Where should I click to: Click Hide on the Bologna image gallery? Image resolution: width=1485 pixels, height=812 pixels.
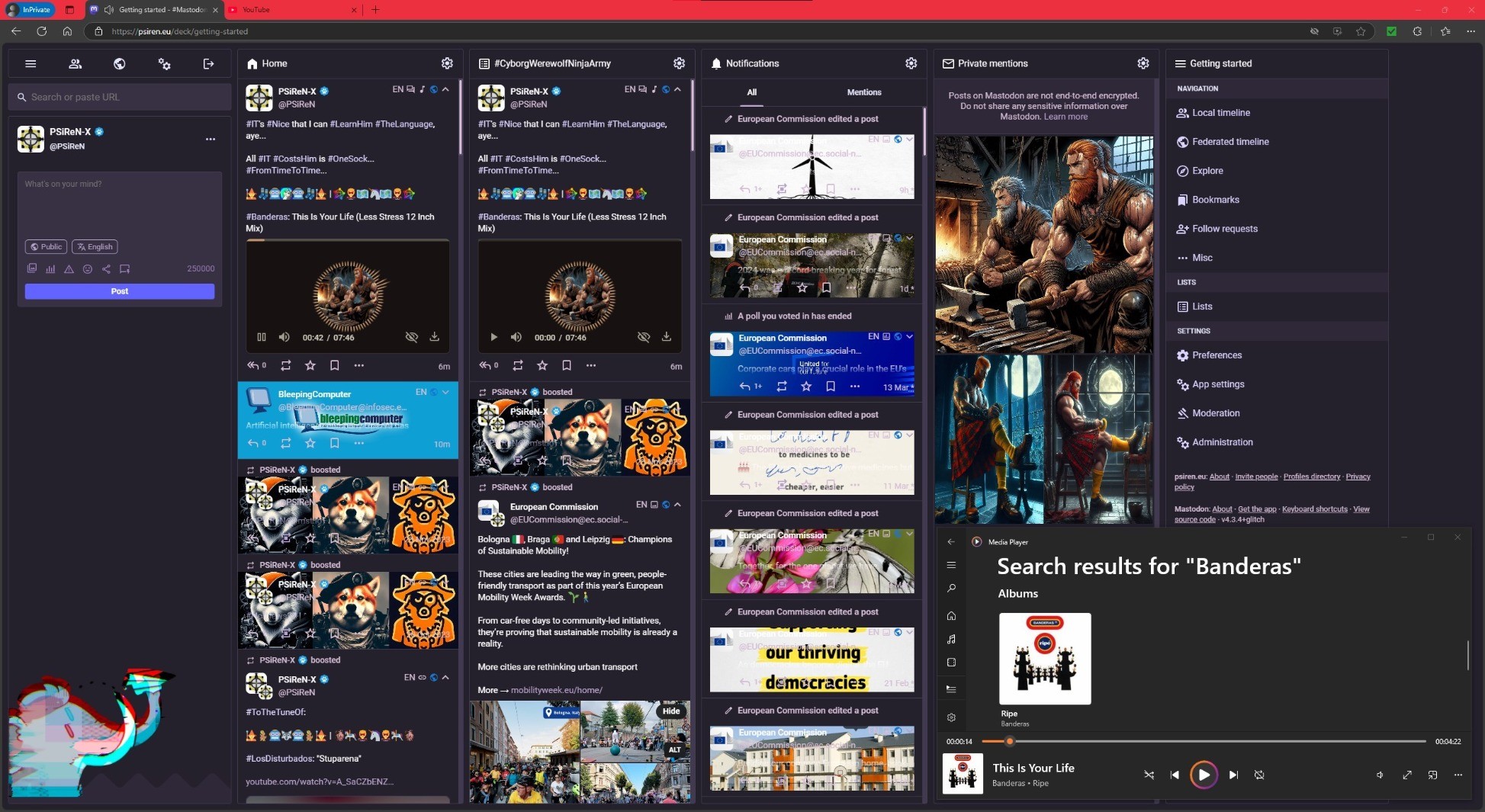click(671, 711)
